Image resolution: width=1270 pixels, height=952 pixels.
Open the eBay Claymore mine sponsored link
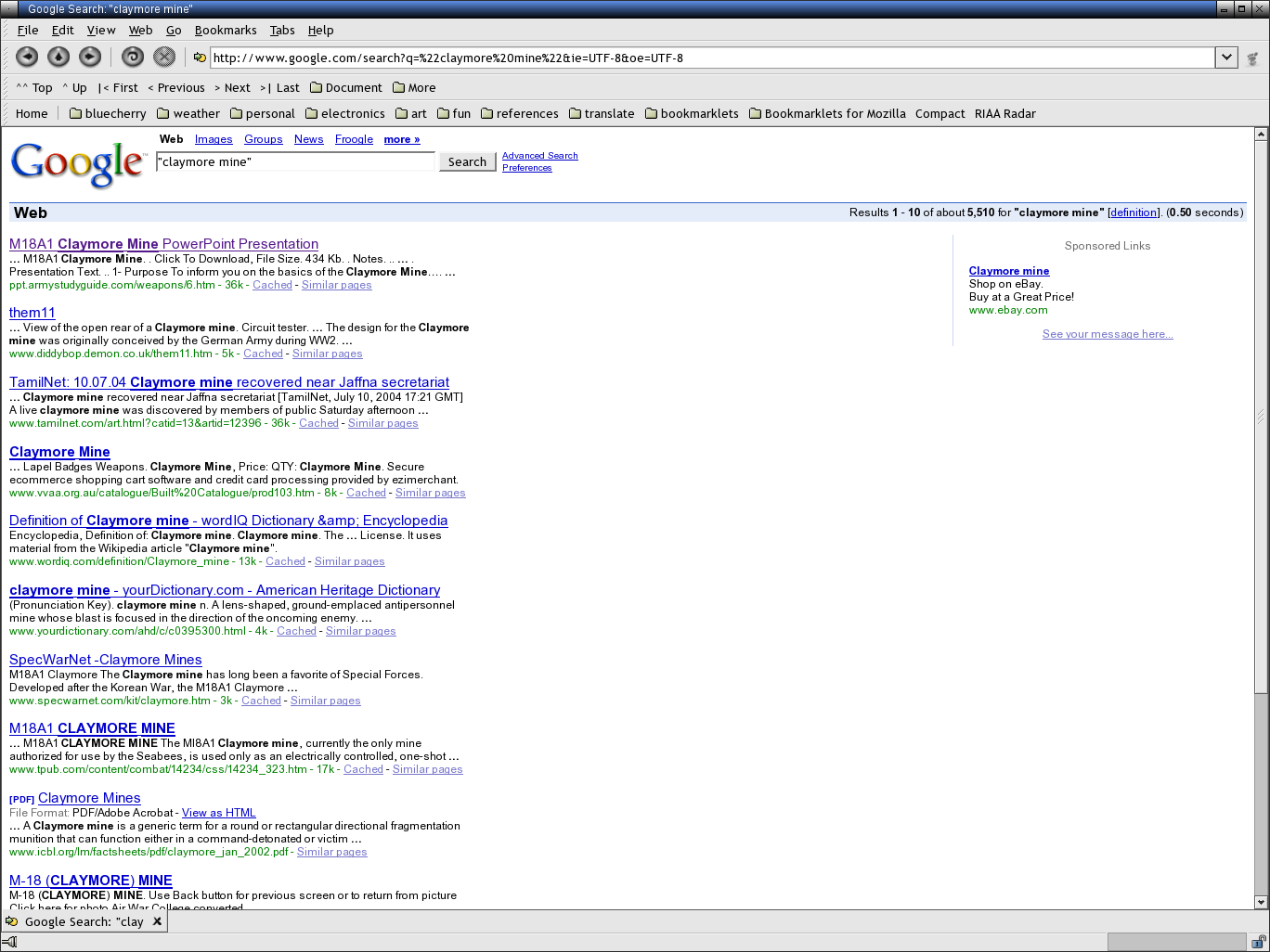point(1009,271)
